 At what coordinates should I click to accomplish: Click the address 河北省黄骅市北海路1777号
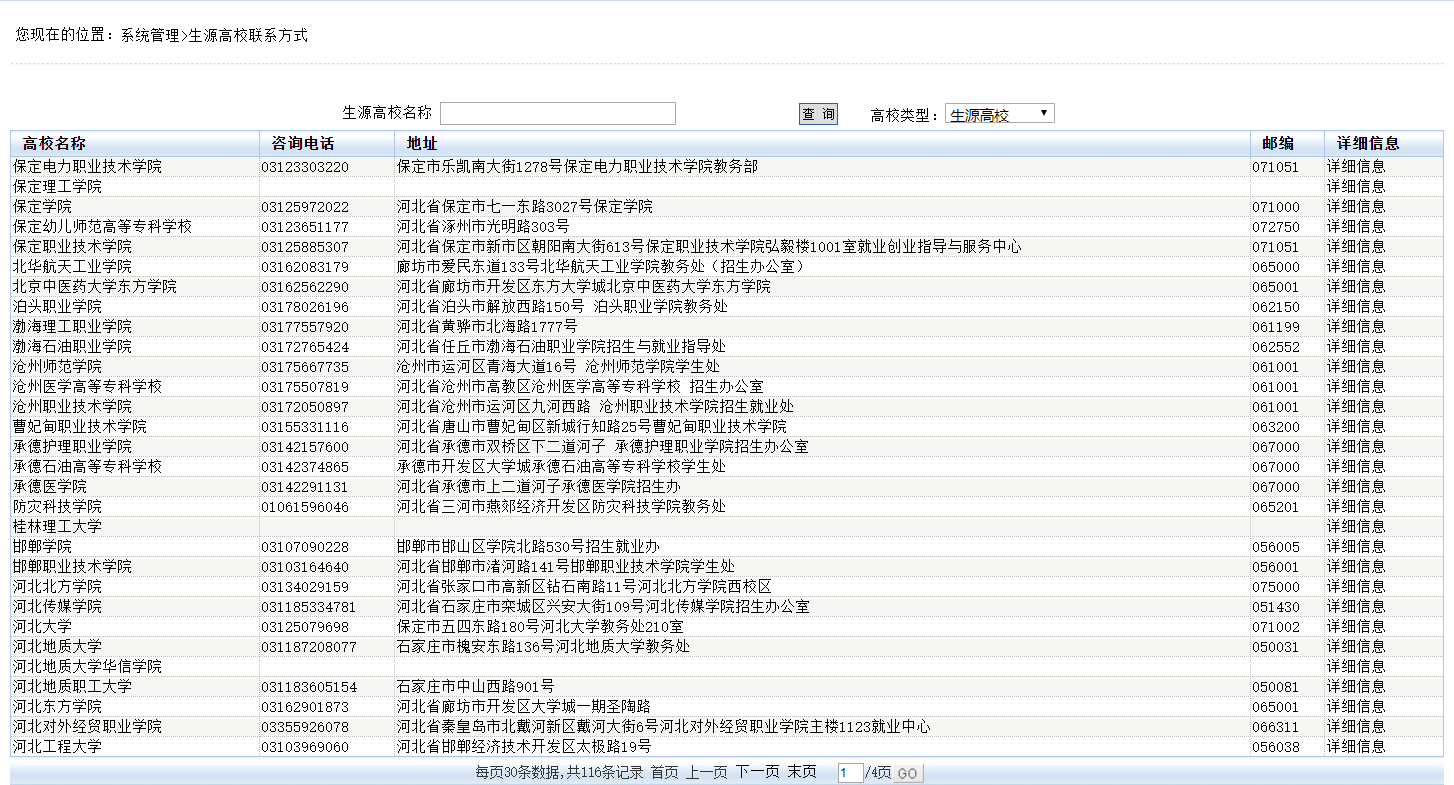point(487,327)
